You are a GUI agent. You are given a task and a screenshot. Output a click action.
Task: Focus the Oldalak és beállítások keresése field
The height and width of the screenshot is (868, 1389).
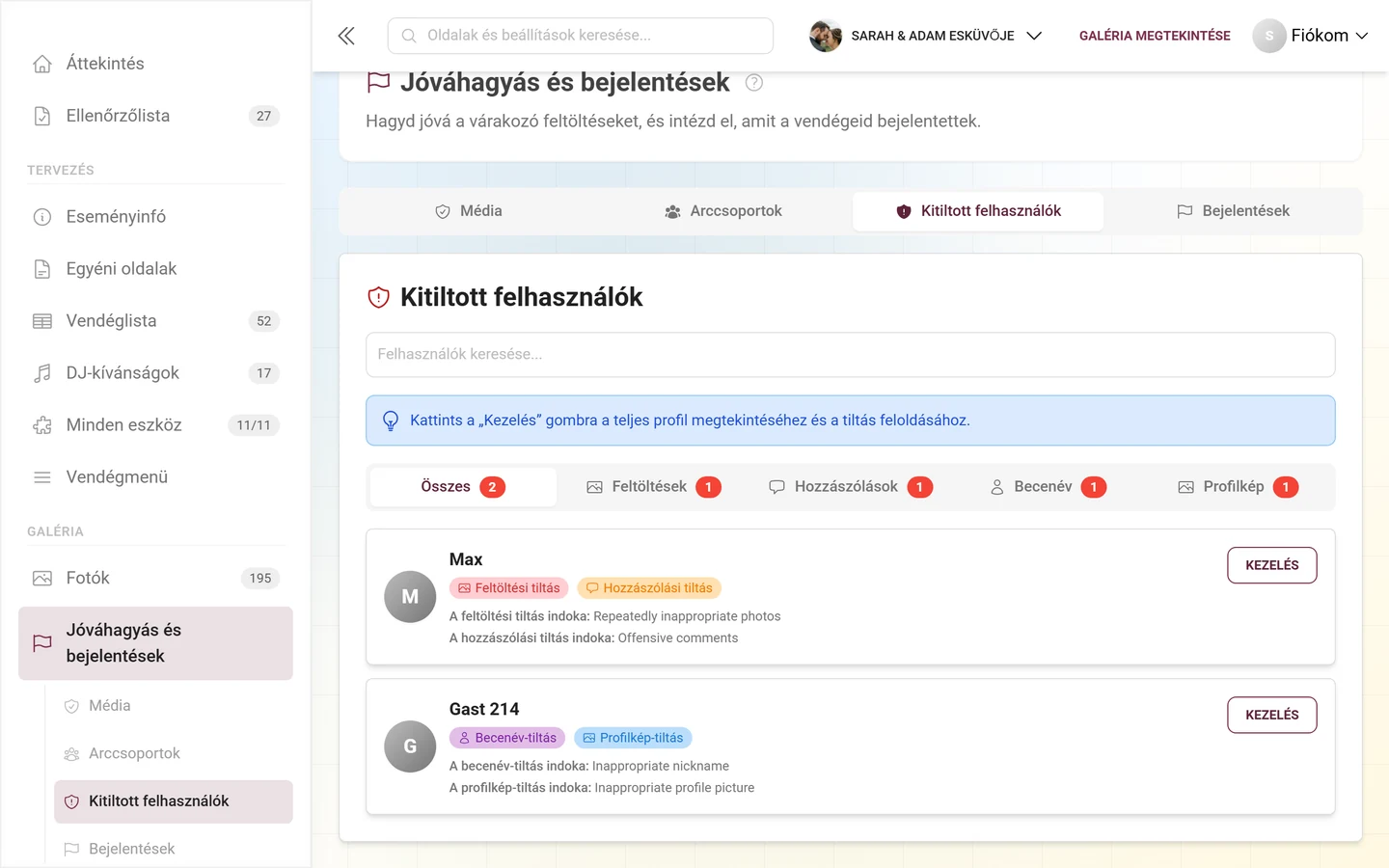(581, 36)
